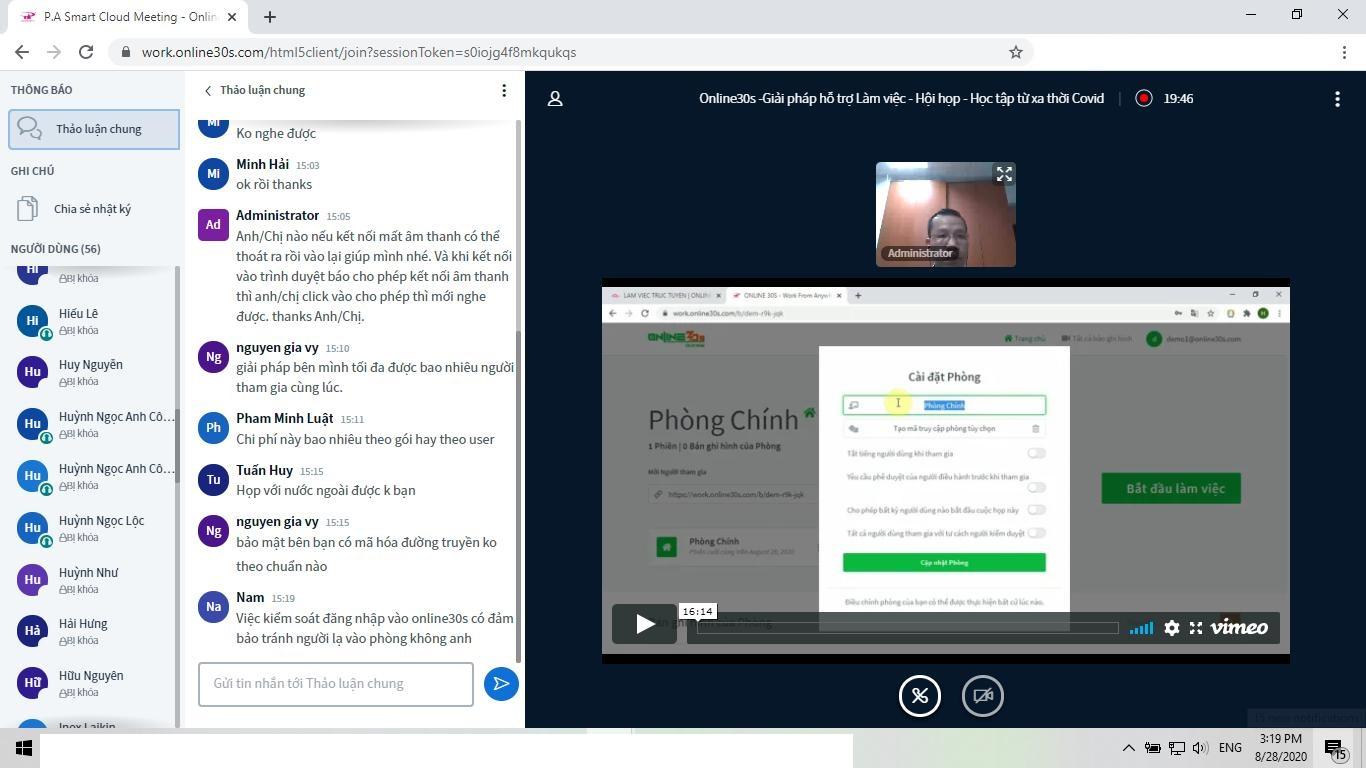Click Hữu Nguyên avatar icon

(33, 683)
